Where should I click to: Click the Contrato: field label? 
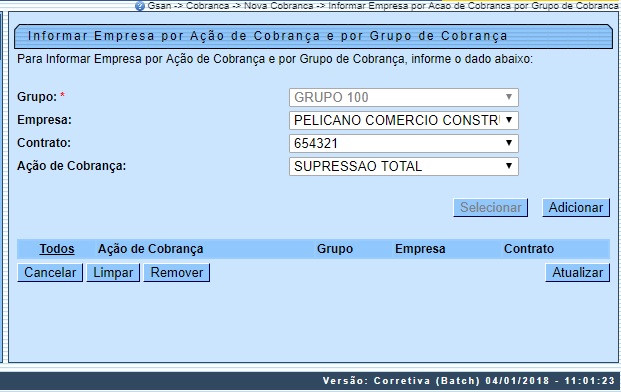(x=44, y=143)
